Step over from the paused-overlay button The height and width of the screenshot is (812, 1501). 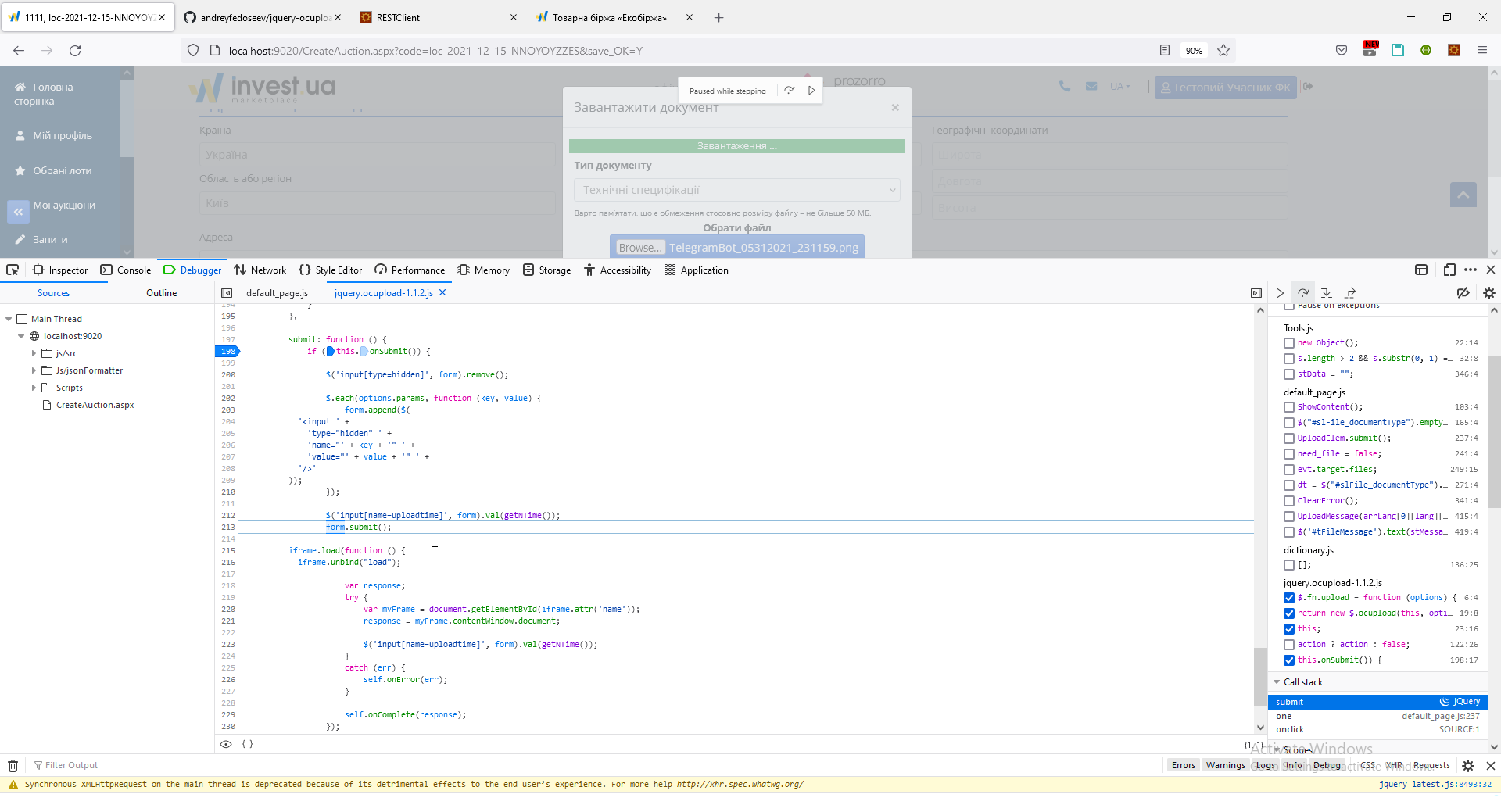[790, 91]
